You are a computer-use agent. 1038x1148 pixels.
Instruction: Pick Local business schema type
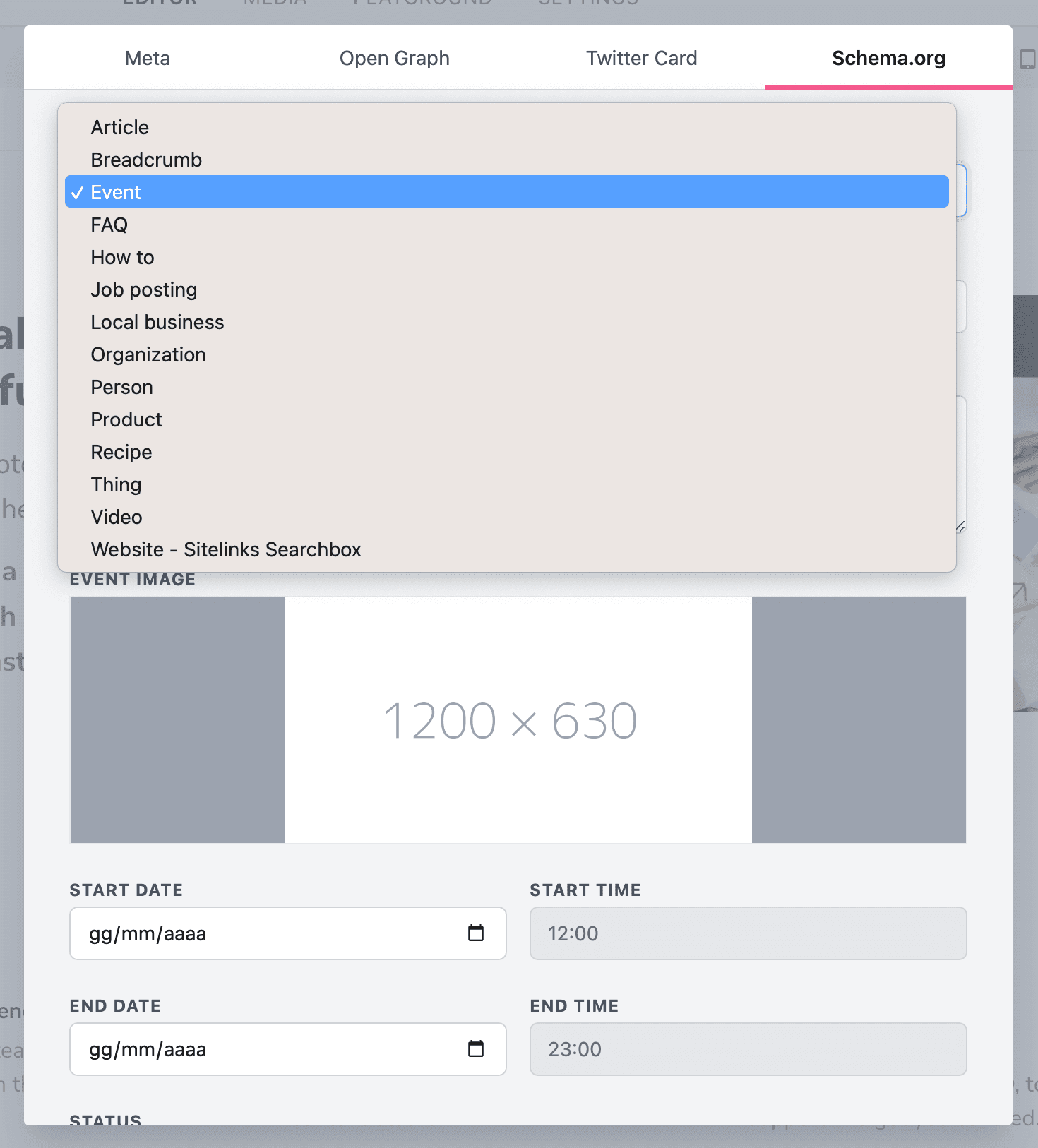[x=157, y=322]
